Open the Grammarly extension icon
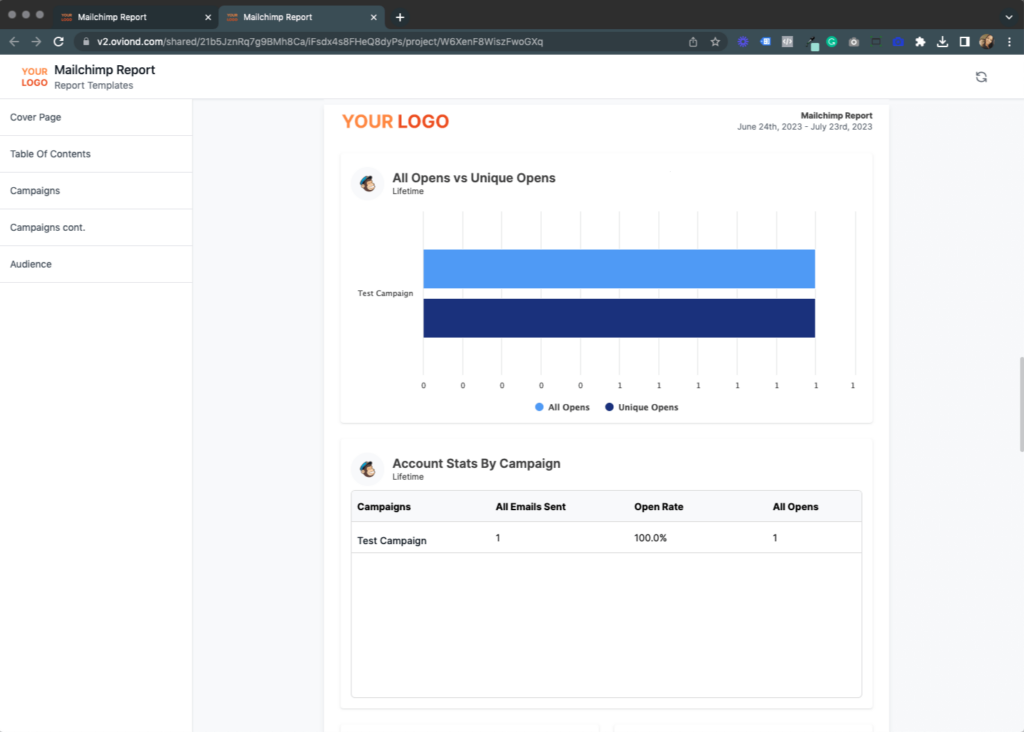Screen dimensions: 1024x732 pos(831,42)
